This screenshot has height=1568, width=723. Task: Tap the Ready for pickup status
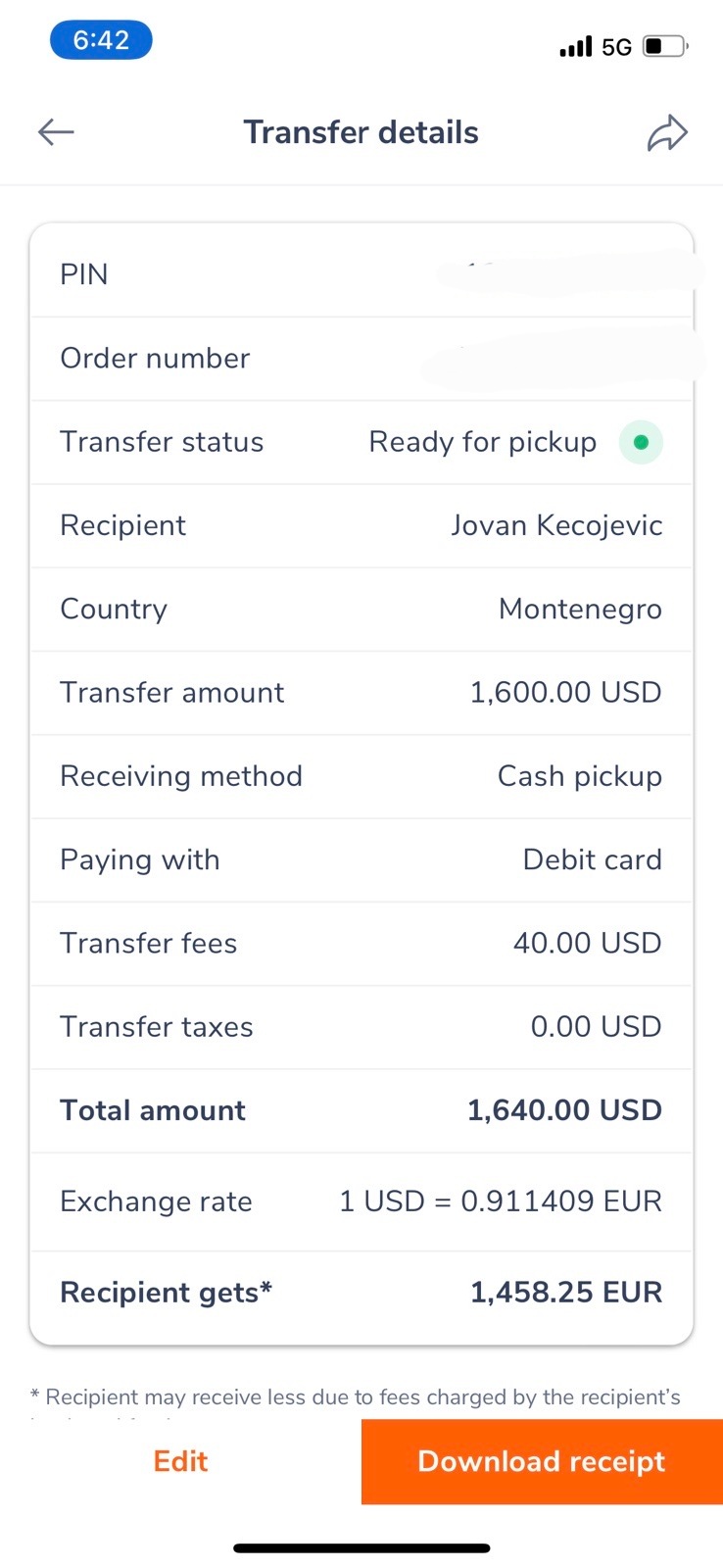coord(482,442)
